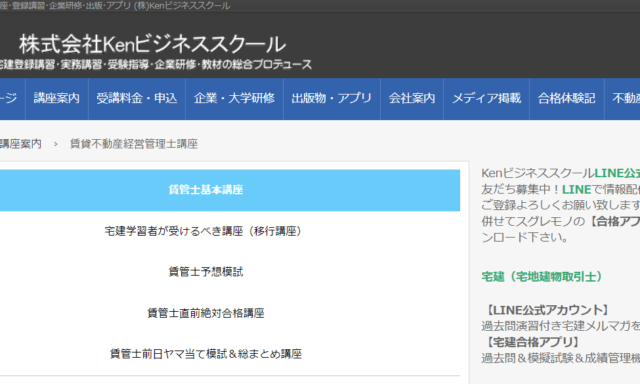Image resolution: width=640 pixels, height=384 pixels.
Task: Select 合格体験記 in the navigation bar
Action: [567, 98]
